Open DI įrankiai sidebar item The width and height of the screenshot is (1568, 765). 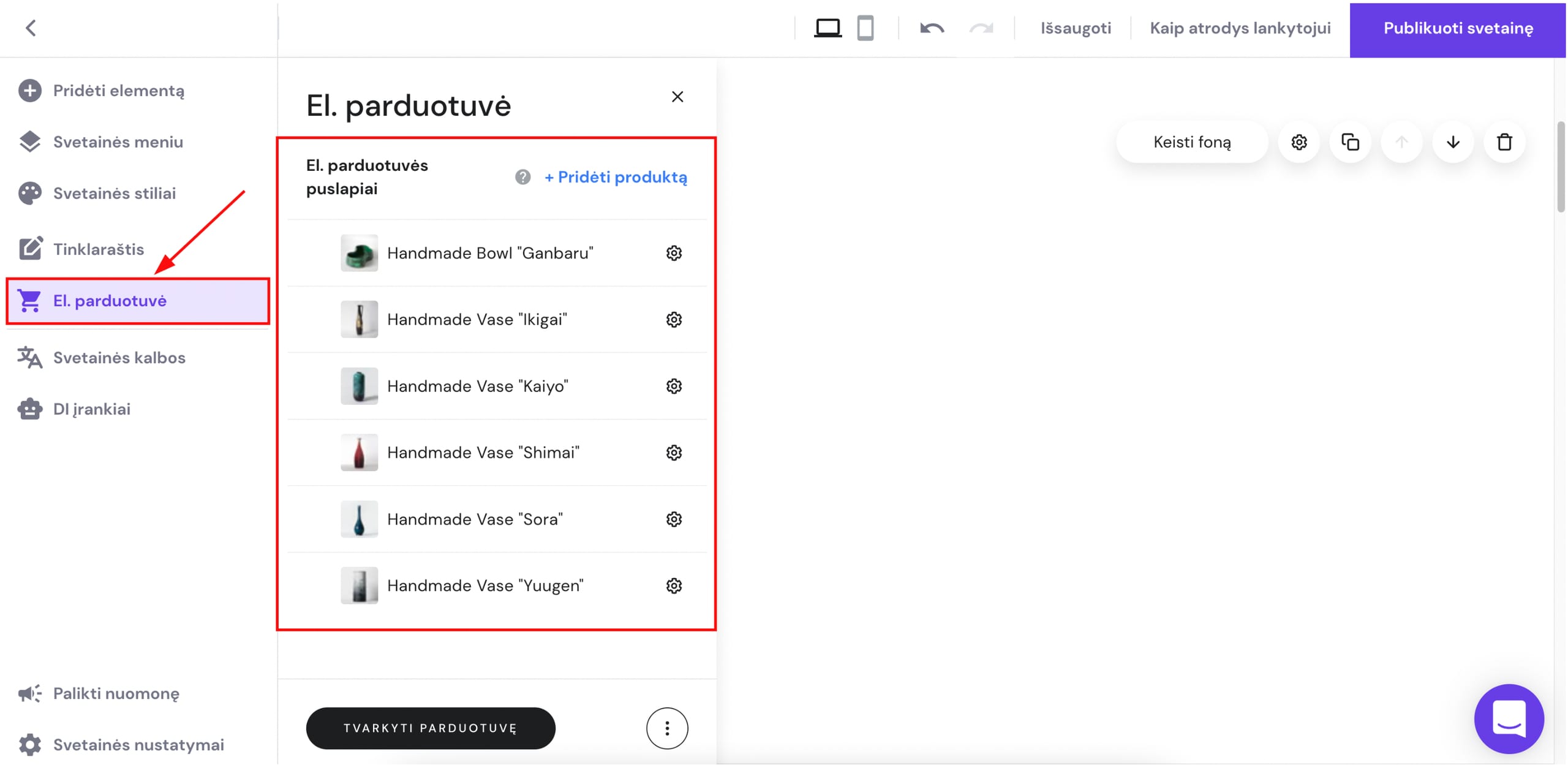click(x=91, y=409)
